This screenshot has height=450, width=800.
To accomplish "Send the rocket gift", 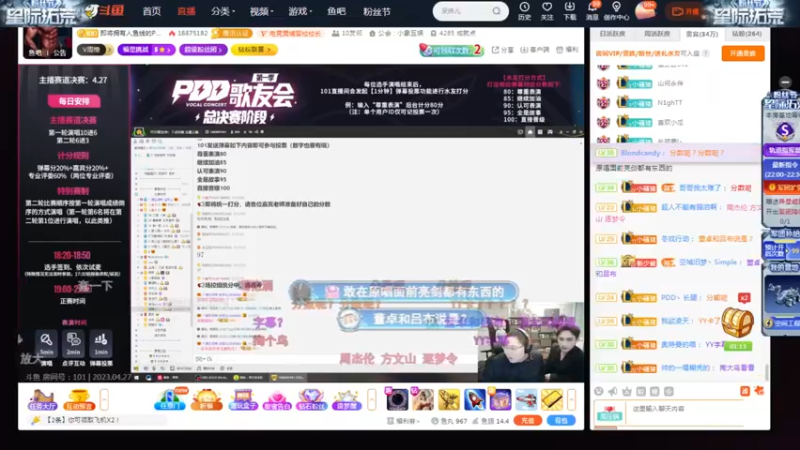I will tap(474, 399).
